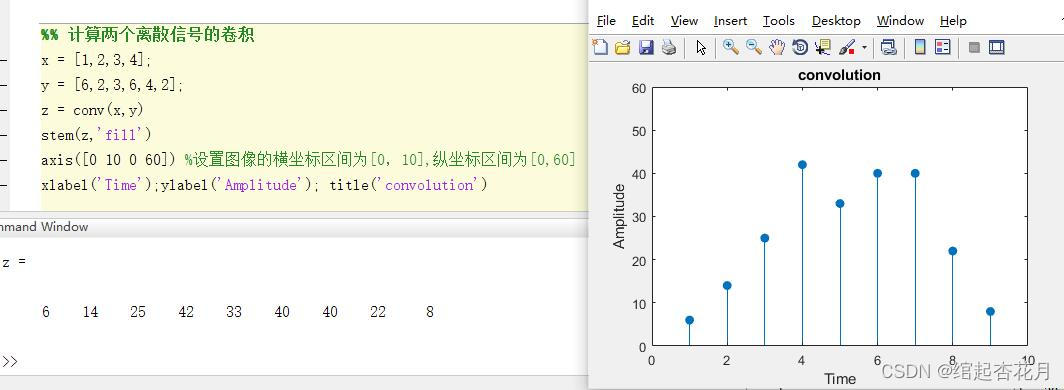The width and height of the screenshot is (1064, 390).
Task: Click the Link Plot icon
Action: coord(888,47)
